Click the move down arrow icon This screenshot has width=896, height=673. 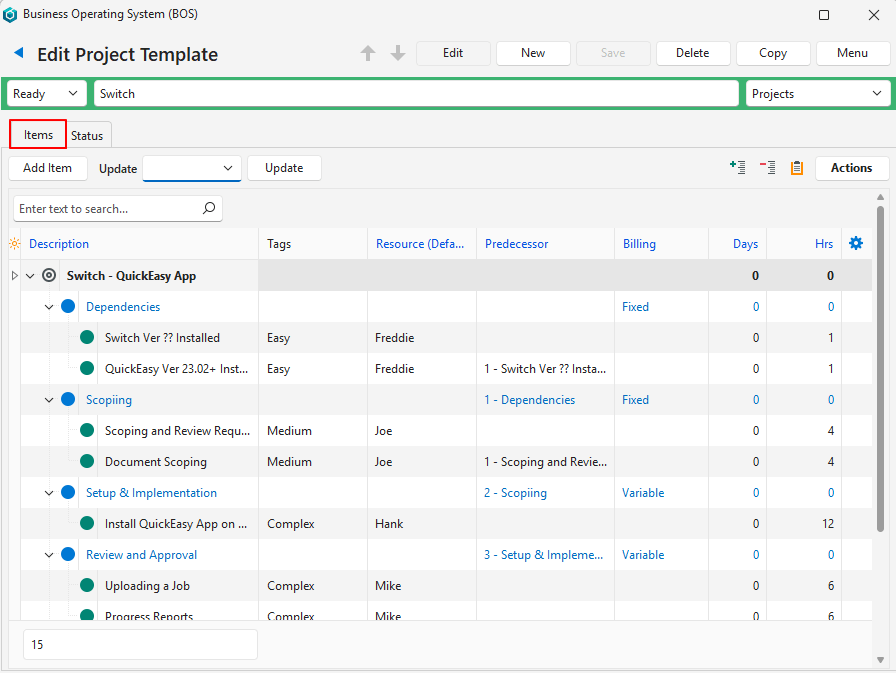pyautogui.click(x=398, y=54)
